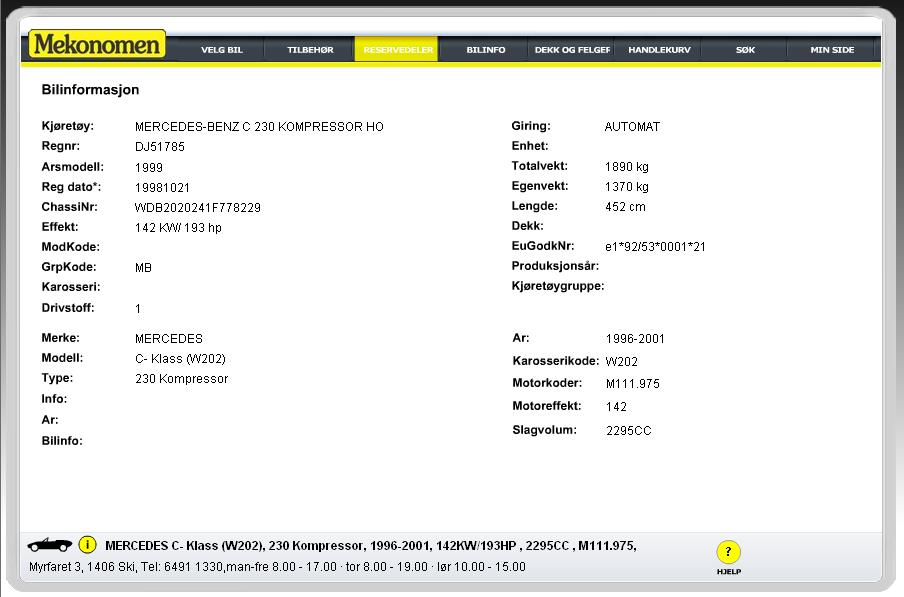Click the Mekonomen logo
This screenshot has width=904, height=597.
pyautogui.click(x=97, y=45)
